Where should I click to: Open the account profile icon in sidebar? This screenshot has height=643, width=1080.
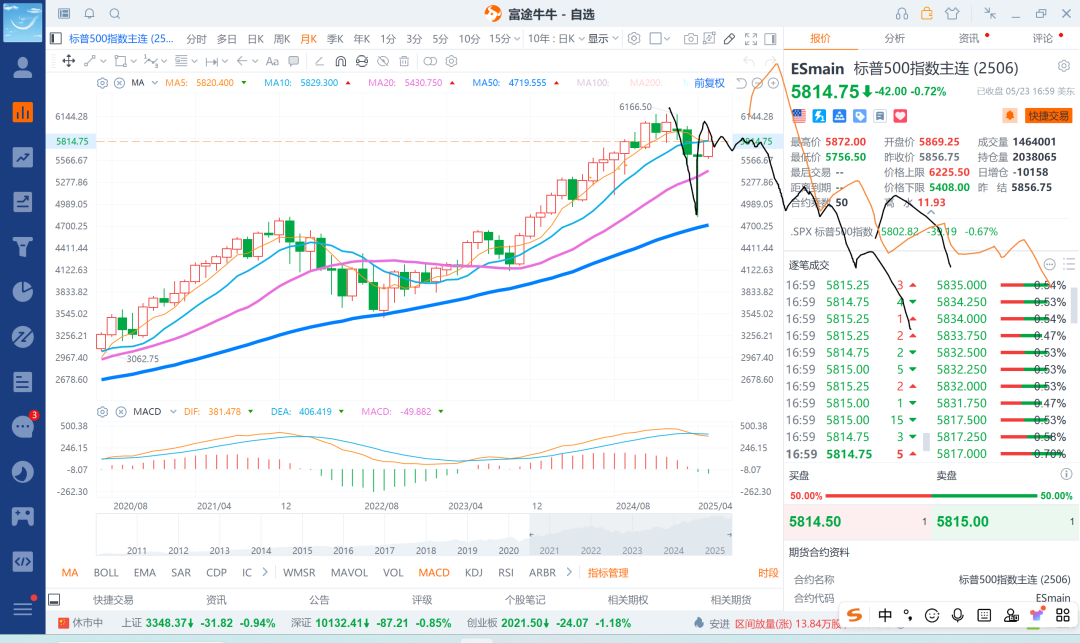tap(23, 67)
